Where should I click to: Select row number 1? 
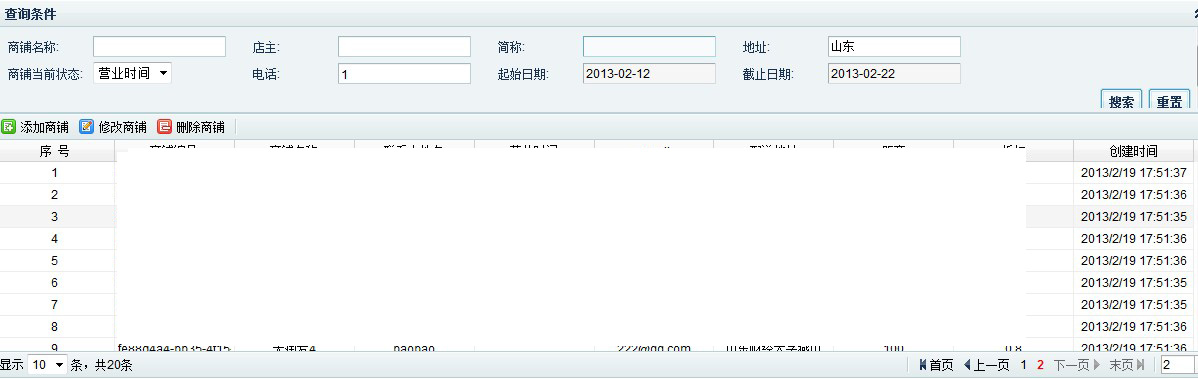point(54,173)
